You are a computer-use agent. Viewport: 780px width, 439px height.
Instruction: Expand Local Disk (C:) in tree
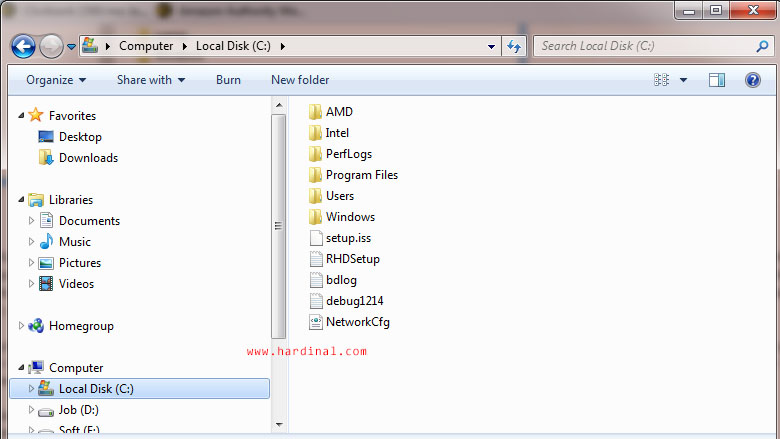[x=31, y=388]
